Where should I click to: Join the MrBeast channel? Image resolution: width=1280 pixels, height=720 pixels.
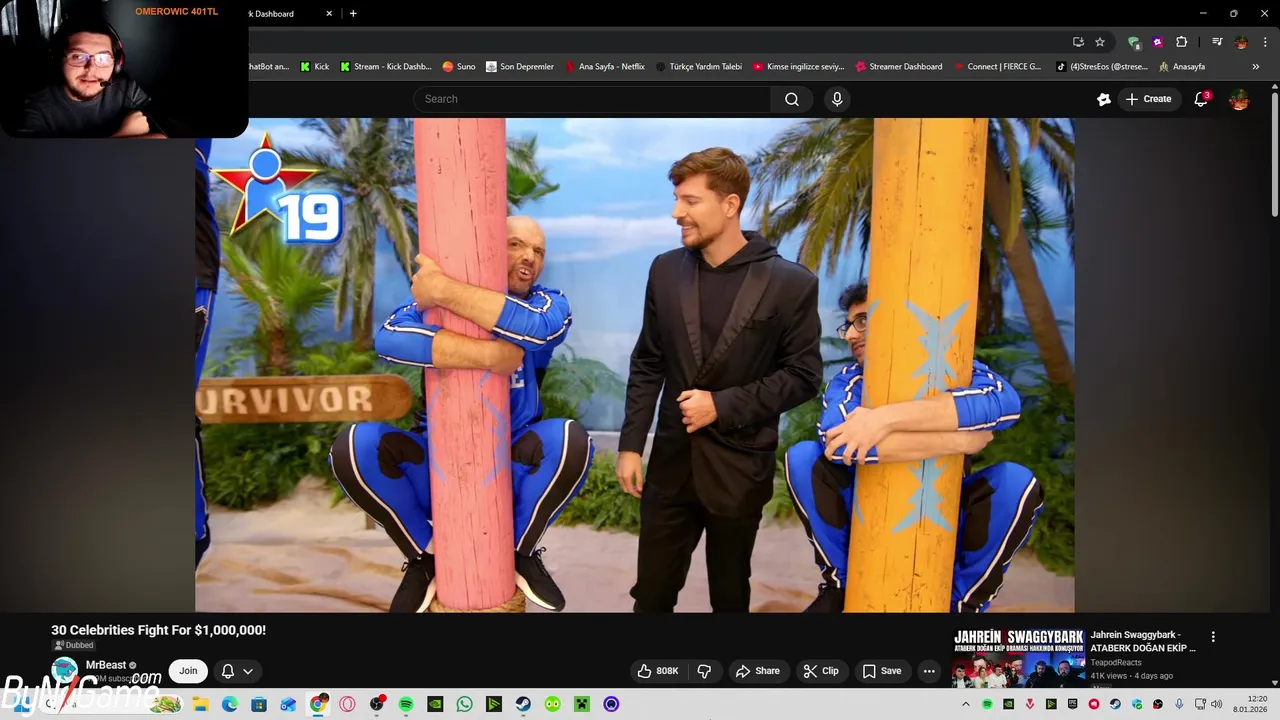pos(188,671)
